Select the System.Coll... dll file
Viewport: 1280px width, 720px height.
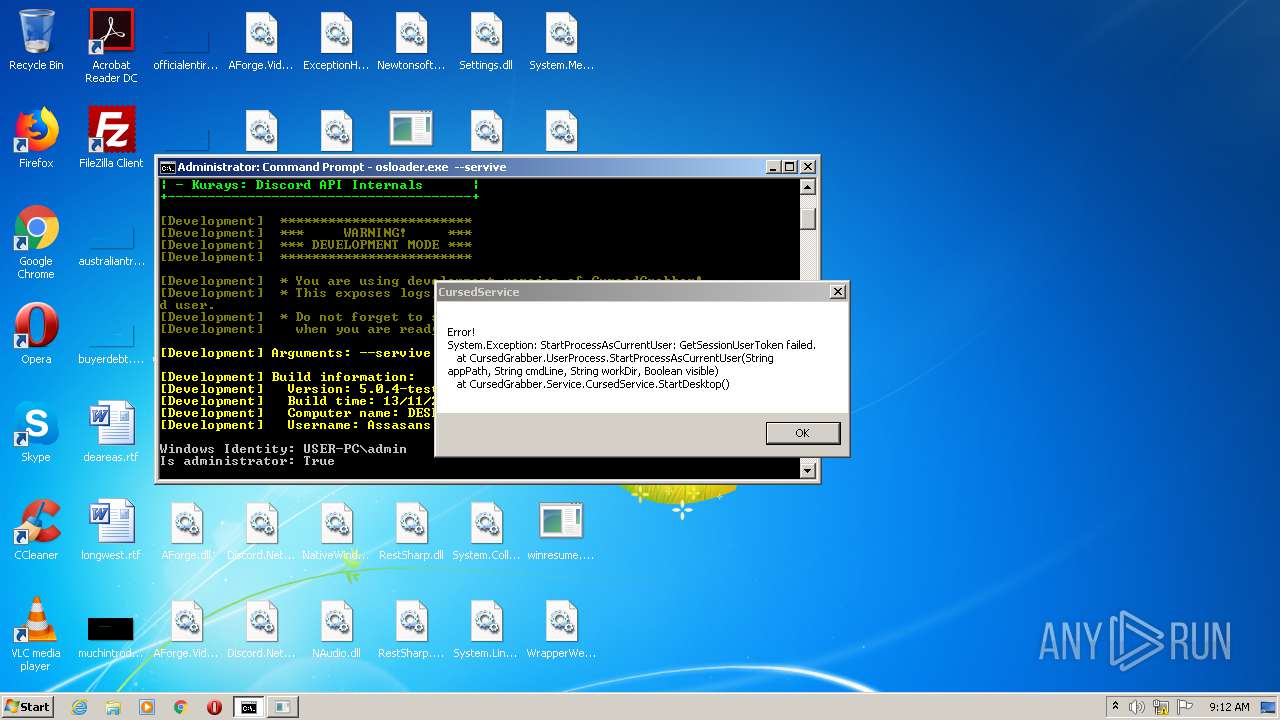pyautogui.click(x=486, y=531)
